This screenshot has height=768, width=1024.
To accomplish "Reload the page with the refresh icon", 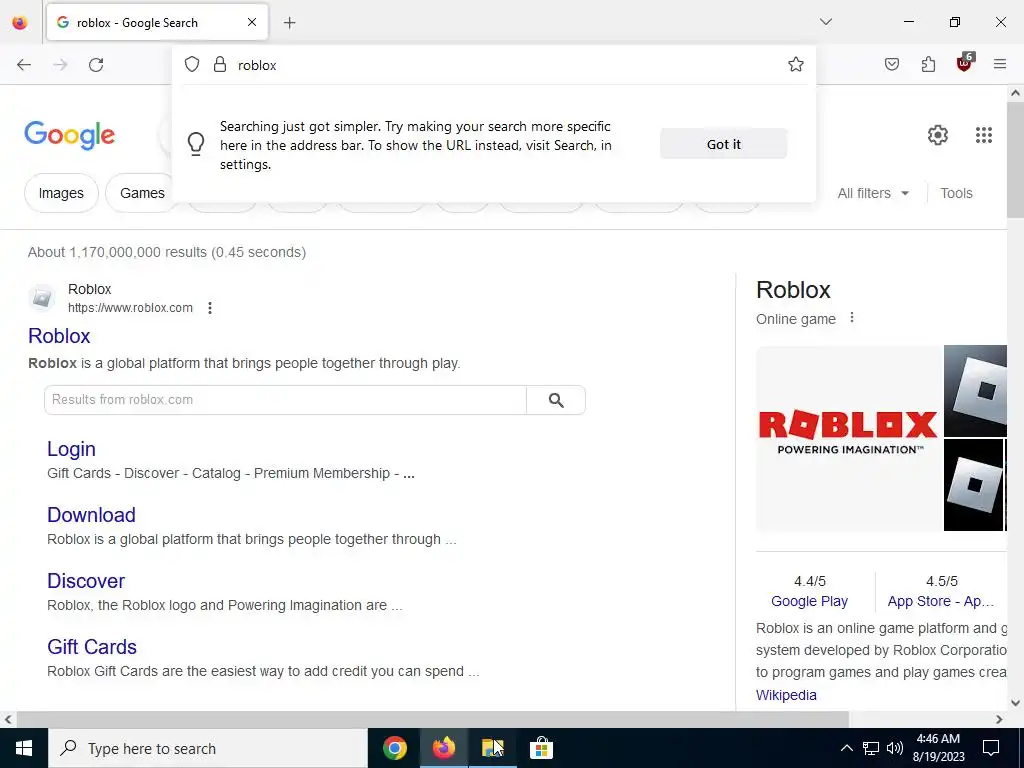I will coord(96,65).
